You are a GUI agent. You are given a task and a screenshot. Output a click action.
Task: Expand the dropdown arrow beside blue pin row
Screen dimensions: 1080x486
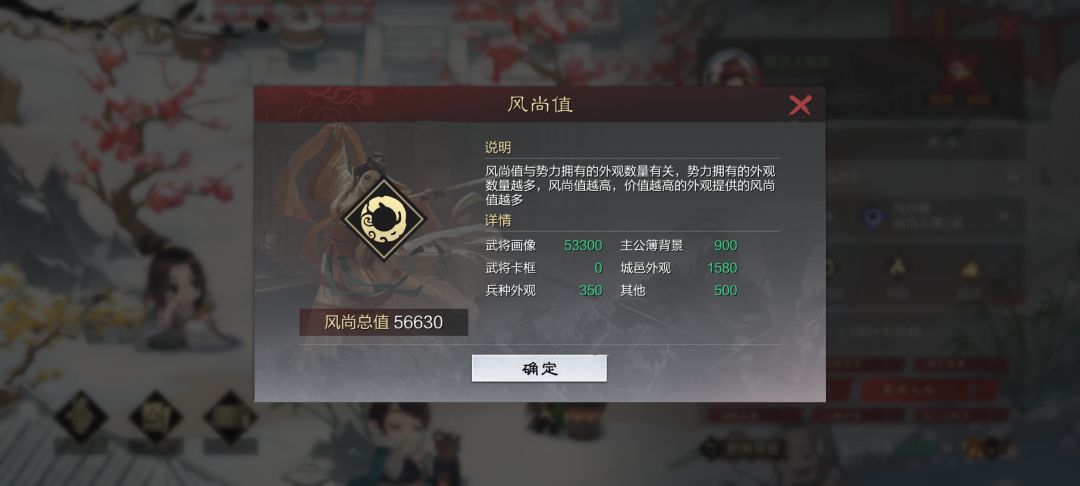[1002, 217]
